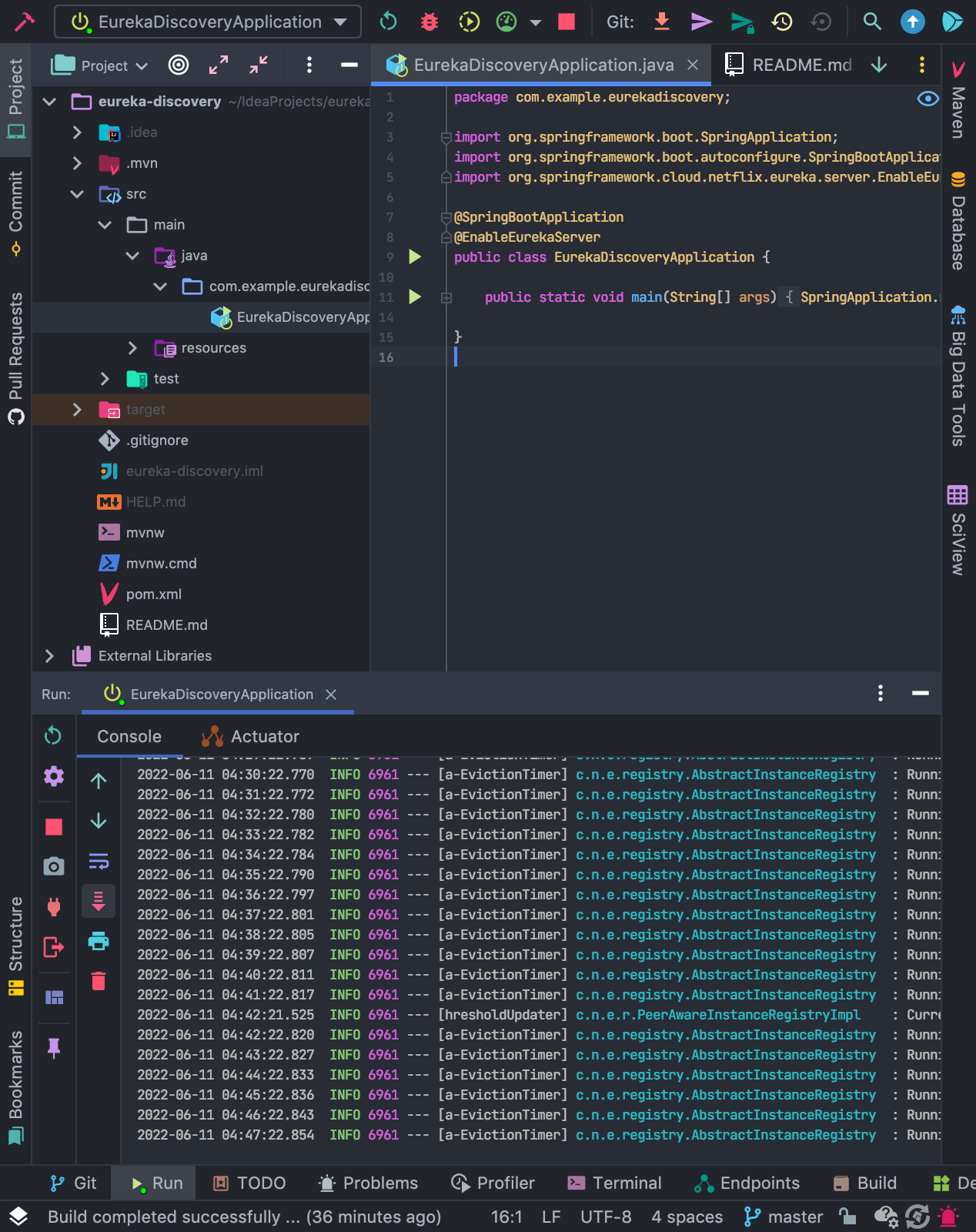
Task: Run class from gutter arrow on line 9
Action: coord(415,257)
